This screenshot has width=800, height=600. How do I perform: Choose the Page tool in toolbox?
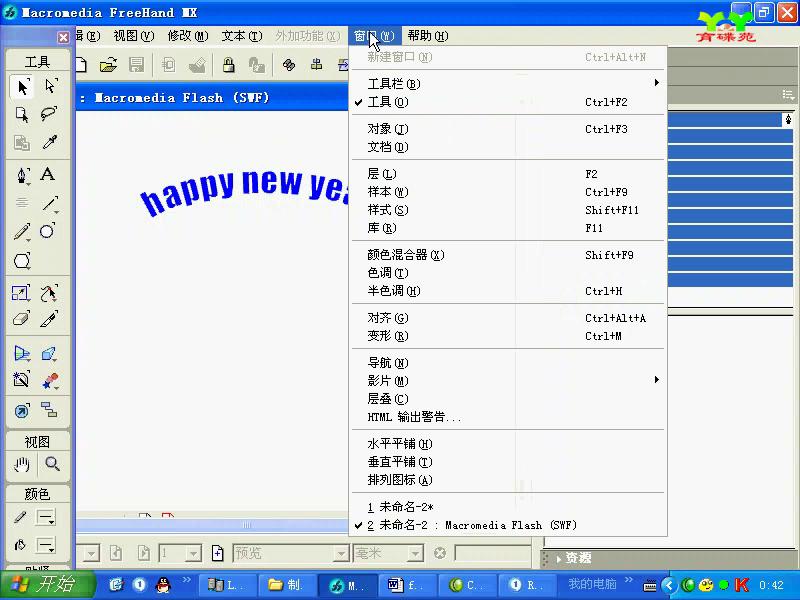click(22, 114)
